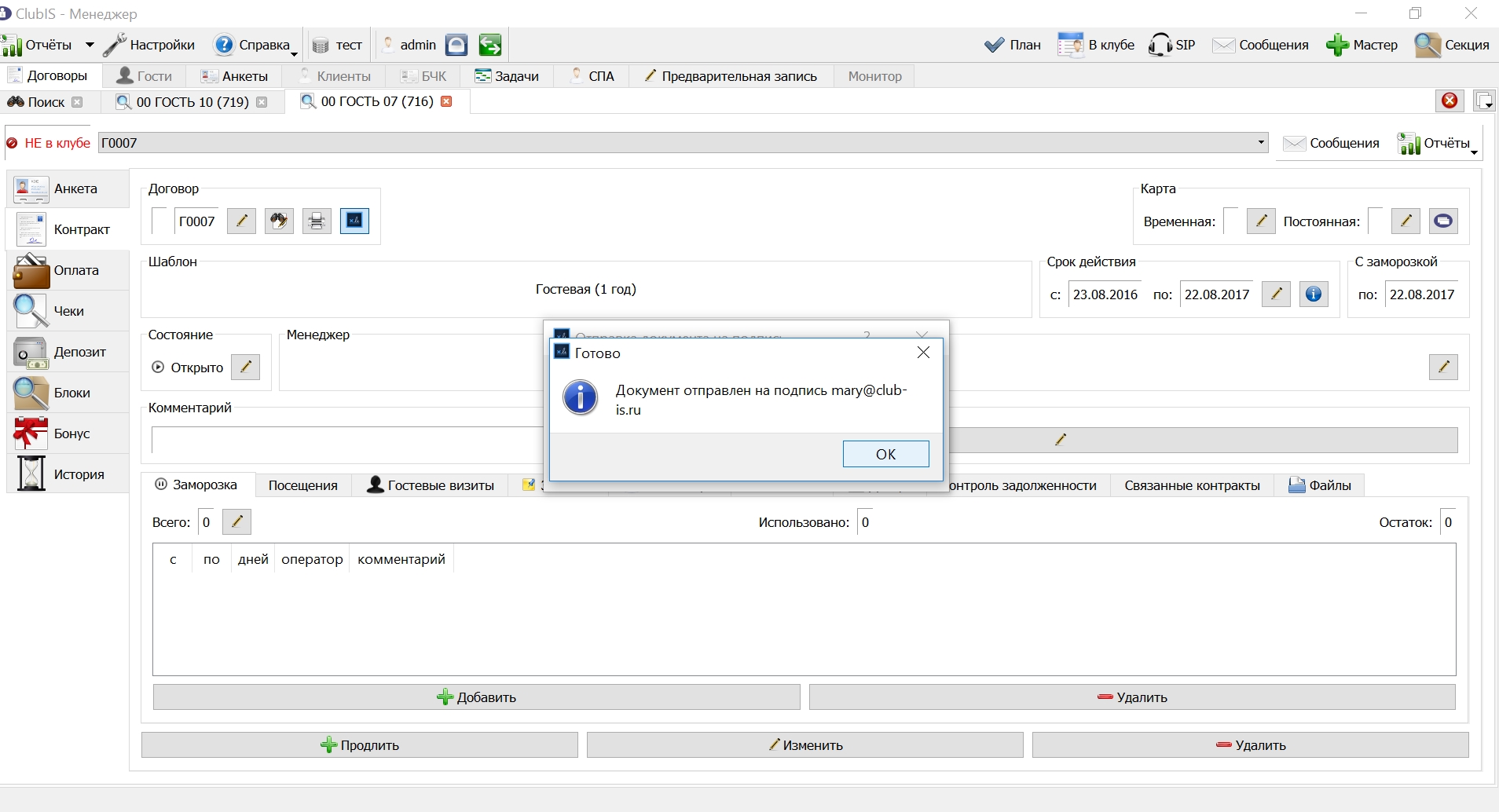This screenshot has width=1499, height=812.
Task: Toggle the checkbox beside contract number Г0007
Action: (x=159, y=221)
